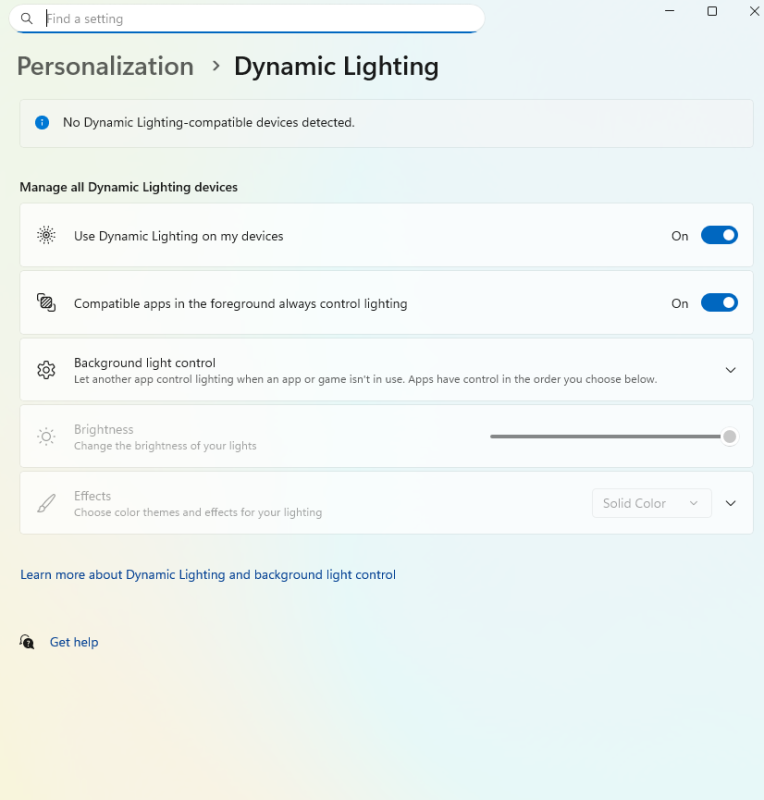Click the search magnifier icon
764x800 pixels.
[27, 19]
